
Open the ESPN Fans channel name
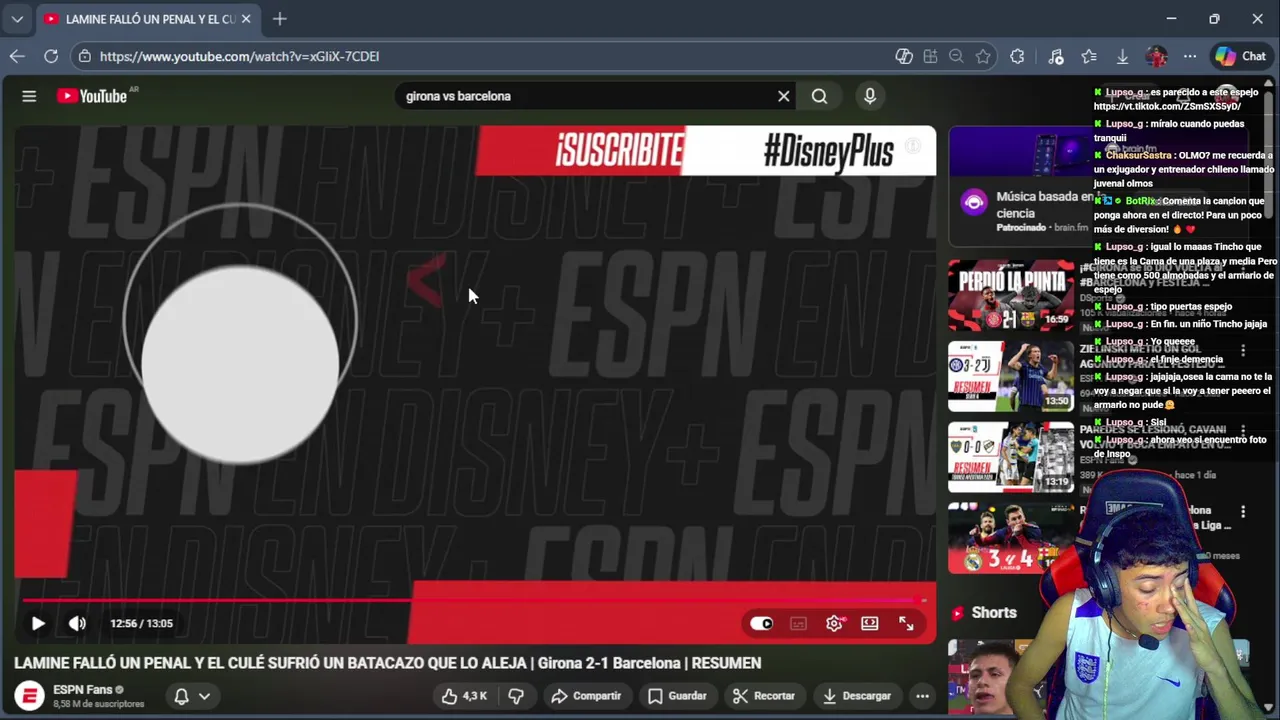tap(82, 689)
